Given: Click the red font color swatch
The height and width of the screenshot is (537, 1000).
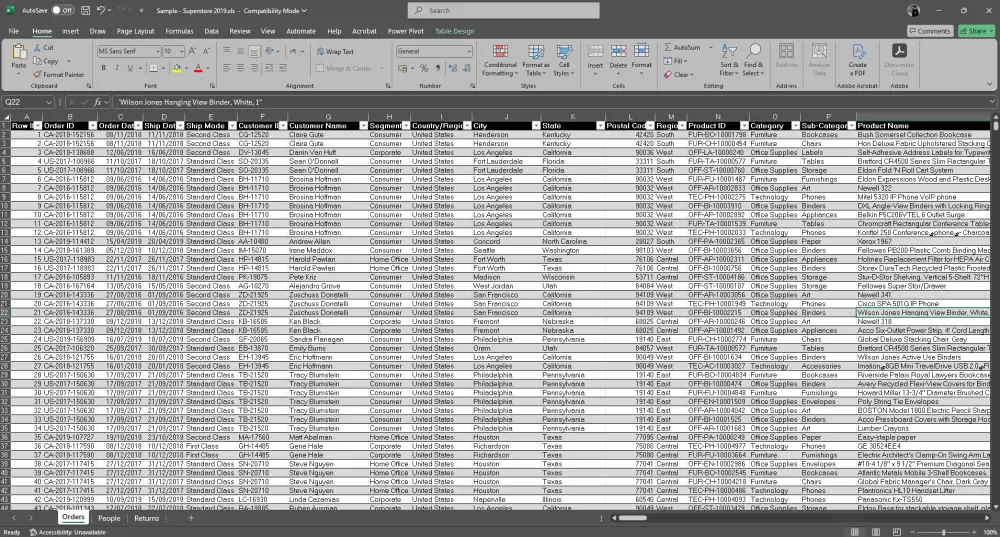Looking at the screenshot, I should 198,68.
